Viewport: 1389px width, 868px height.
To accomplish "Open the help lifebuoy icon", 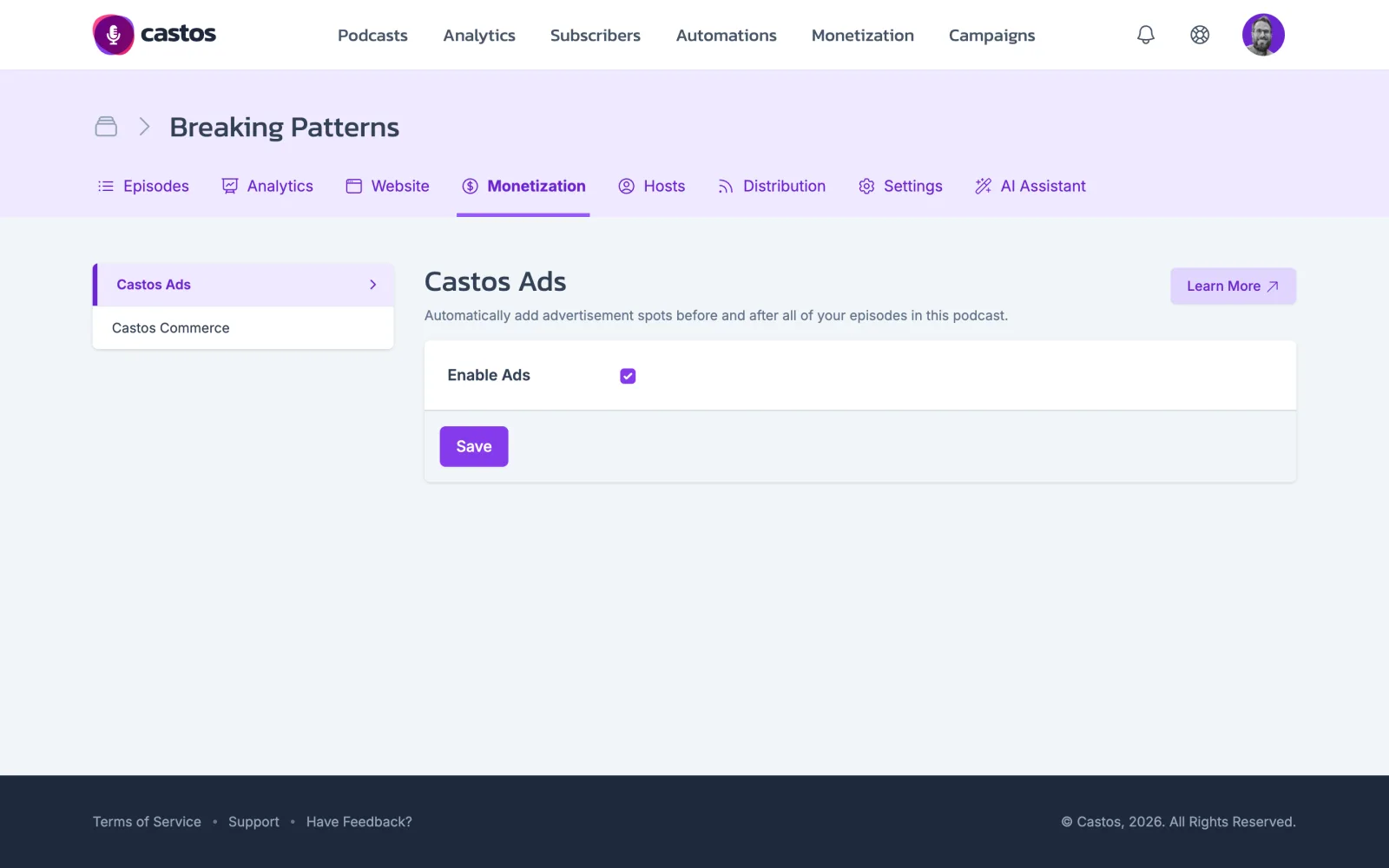I will (1200, 35).
